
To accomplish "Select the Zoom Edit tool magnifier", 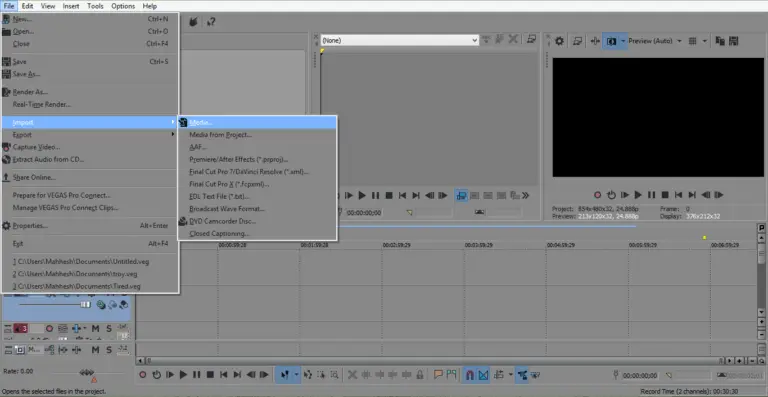I will 335,375.
